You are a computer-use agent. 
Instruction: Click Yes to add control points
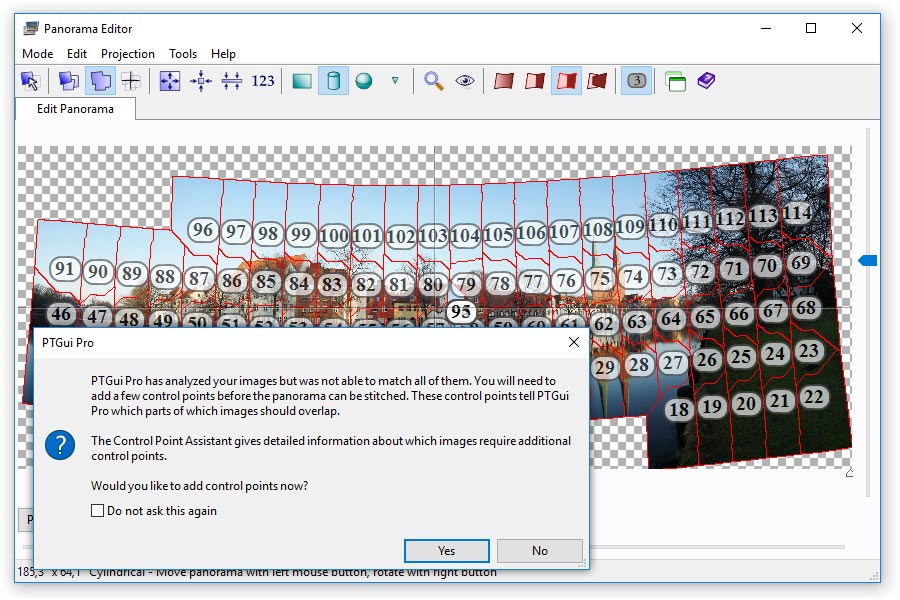[447, 551]
